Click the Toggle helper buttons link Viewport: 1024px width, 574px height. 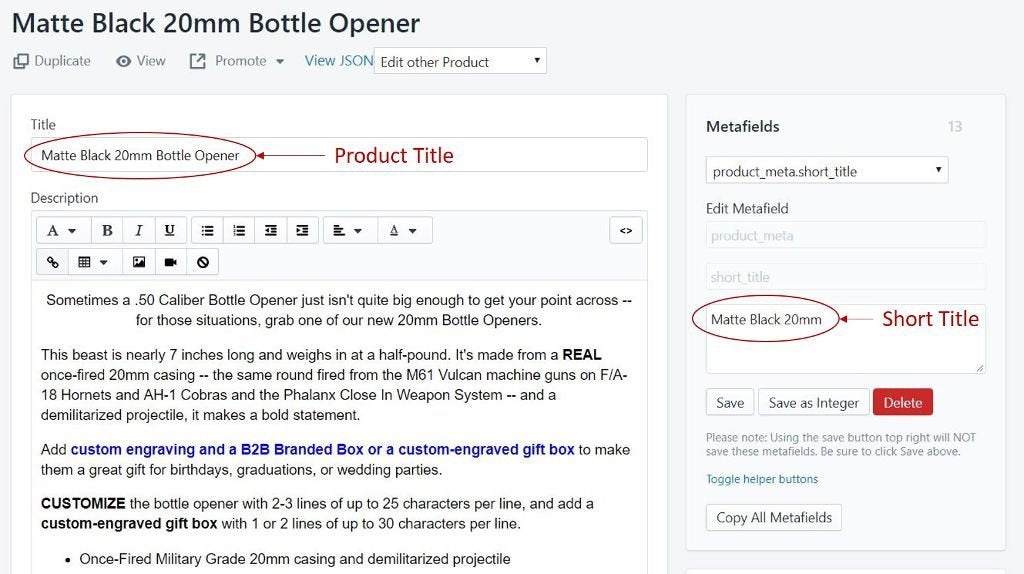761,479
